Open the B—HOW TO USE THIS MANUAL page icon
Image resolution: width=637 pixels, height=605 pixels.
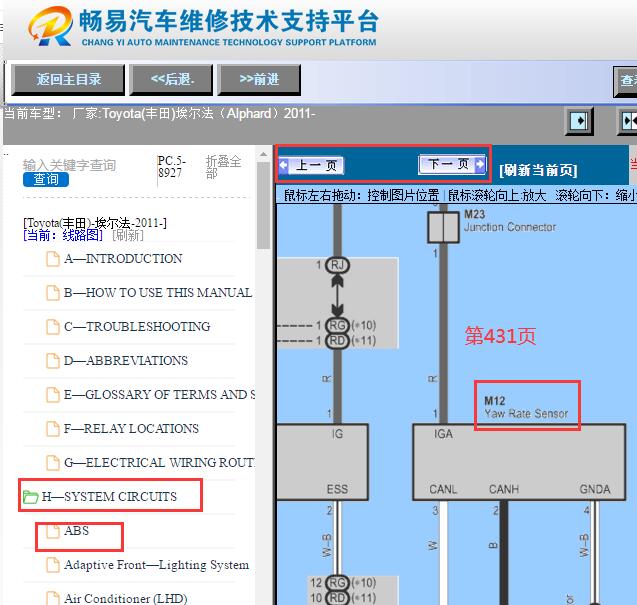point(52,293)
